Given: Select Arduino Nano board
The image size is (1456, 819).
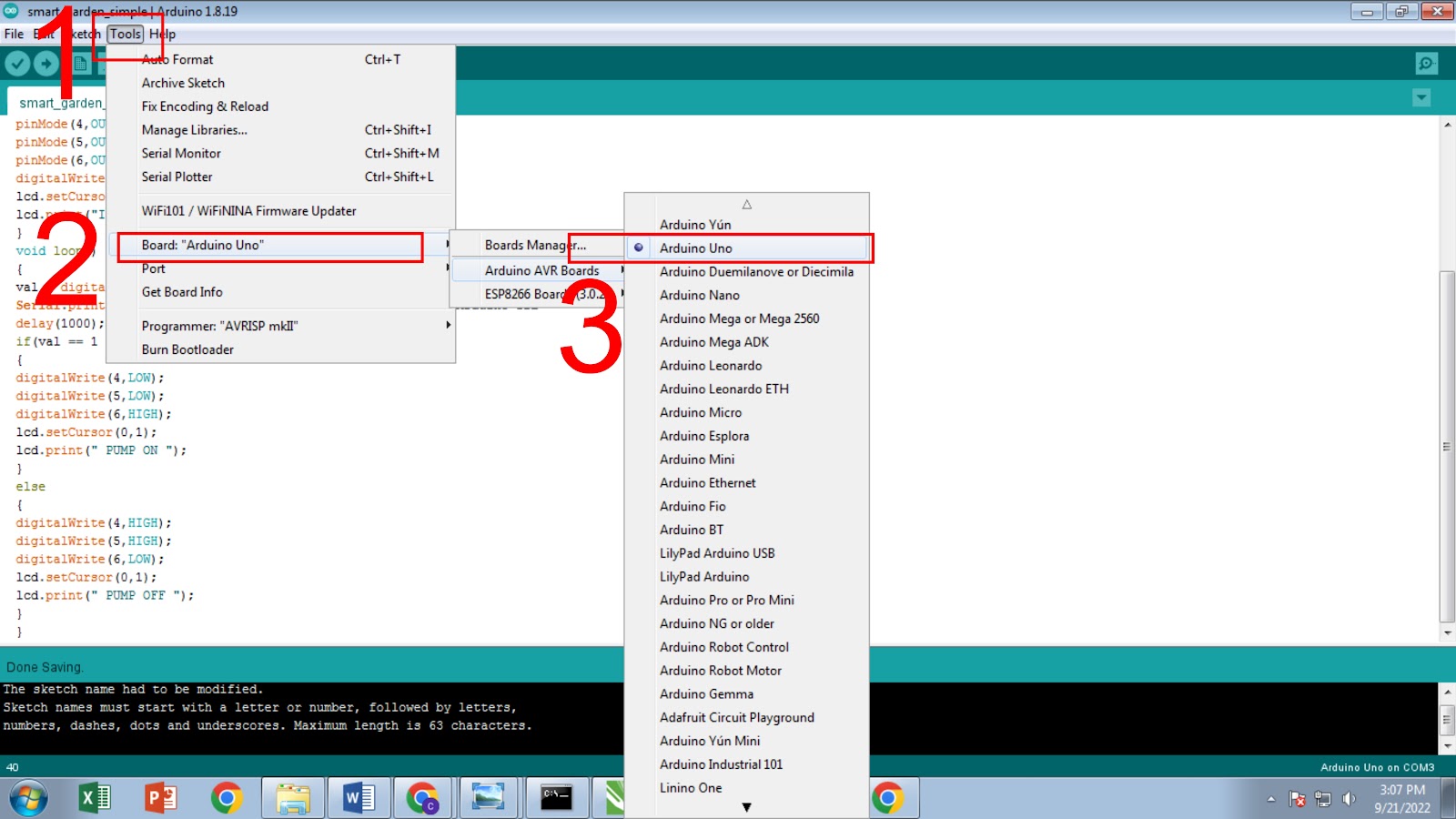Looking at the screenshot, I should pyautogui.click(x=747, y=295).
